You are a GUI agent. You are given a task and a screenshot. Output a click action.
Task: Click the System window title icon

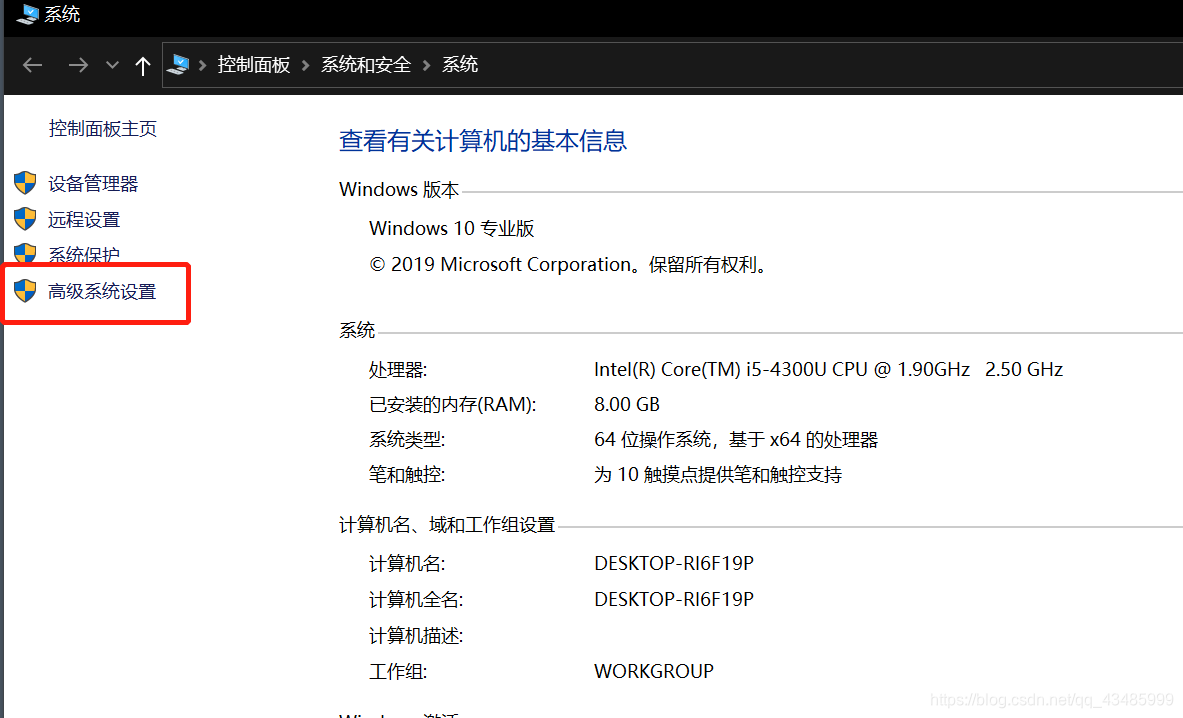coord(27,14)
